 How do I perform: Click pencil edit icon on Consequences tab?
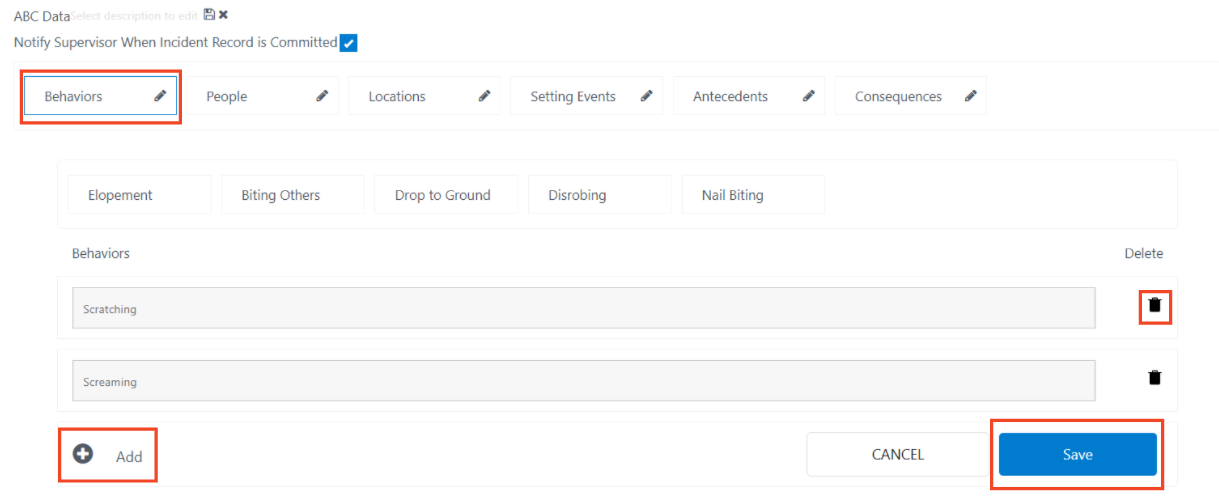[x=970, y=96]
